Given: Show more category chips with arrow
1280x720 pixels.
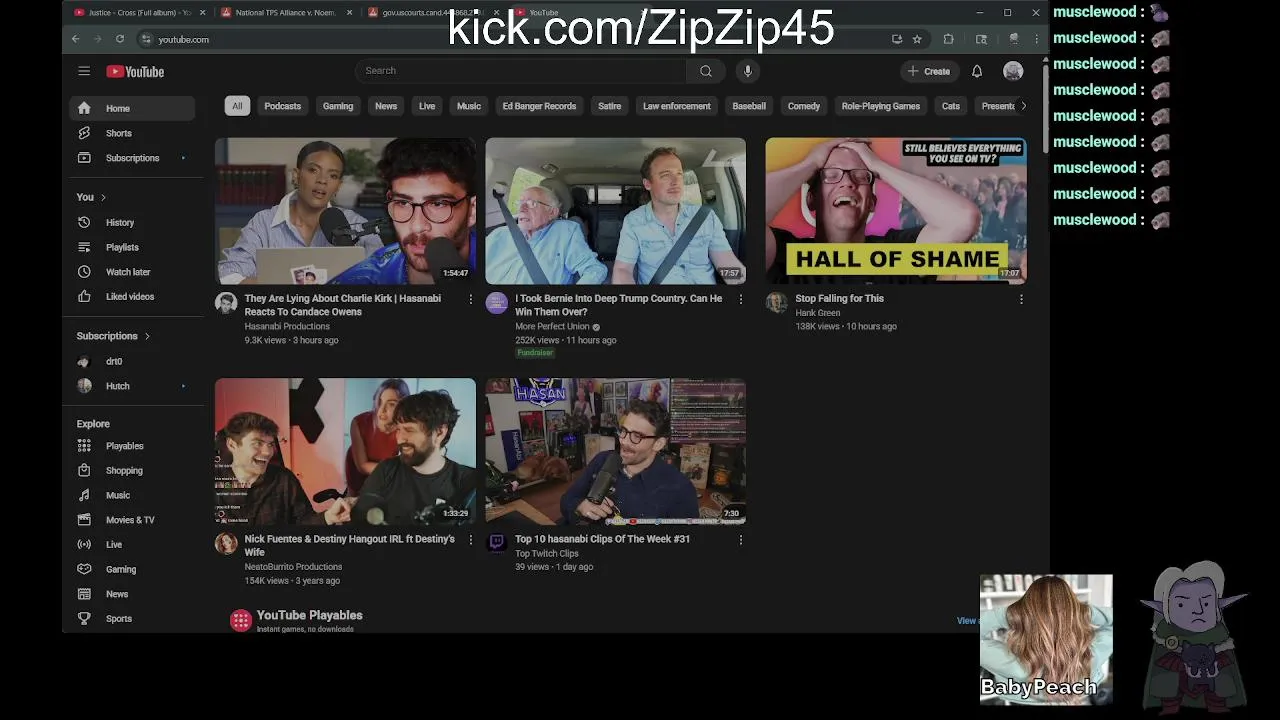Looking at the screenshot, I should pos(1022,106).
